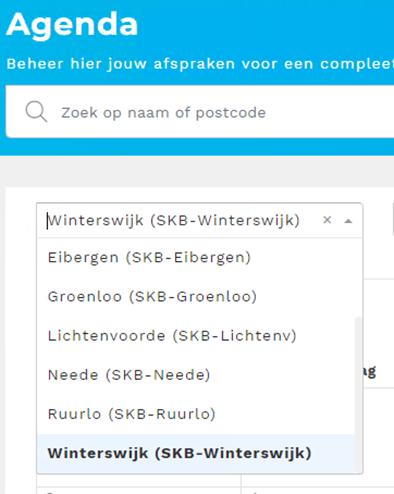Click the dropdown list's vertical scrollbar
Viewport: 394px width, 494px height.
358,394
